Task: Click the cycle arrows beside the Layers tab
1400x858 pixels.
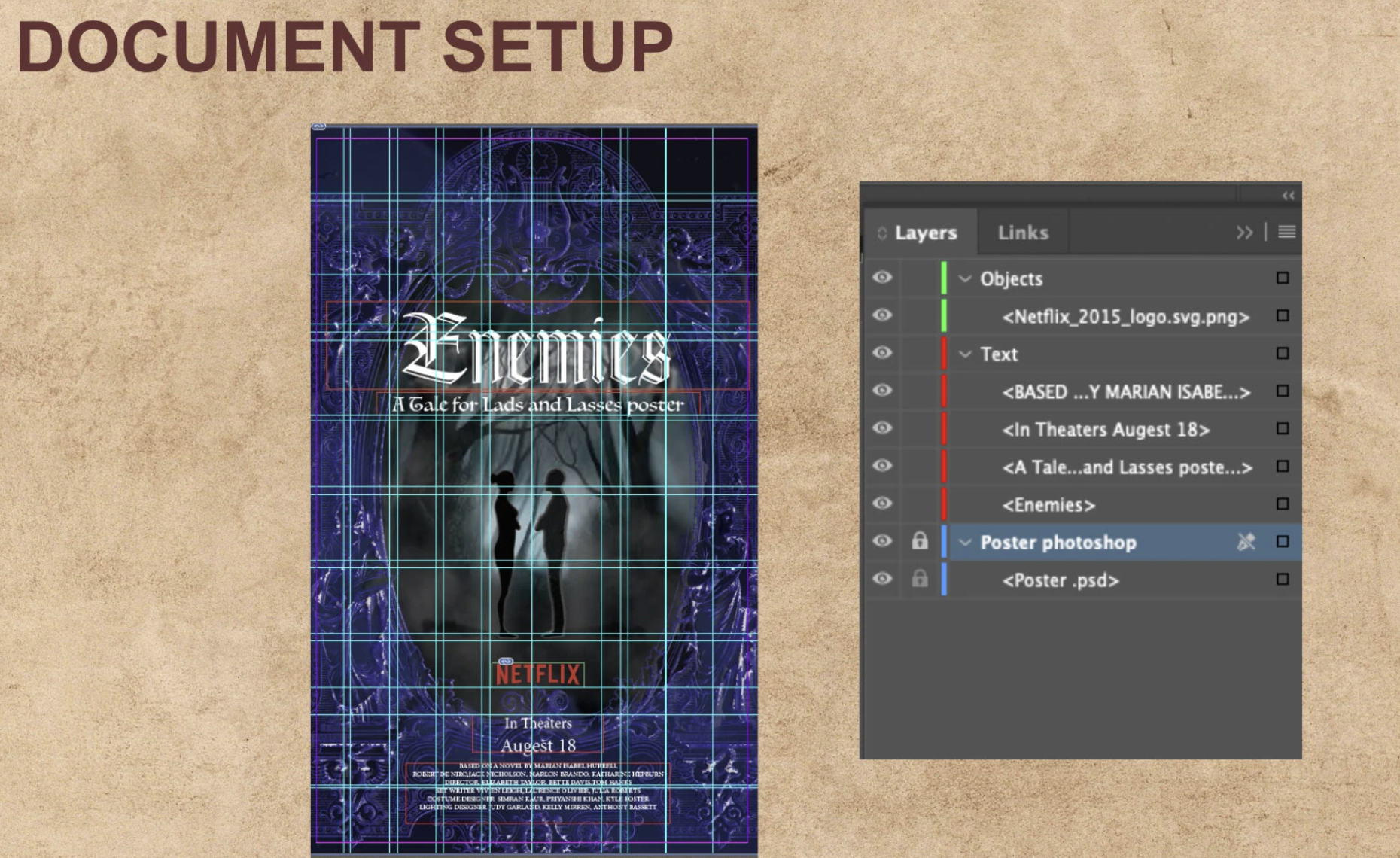Action: click(882, 233)
